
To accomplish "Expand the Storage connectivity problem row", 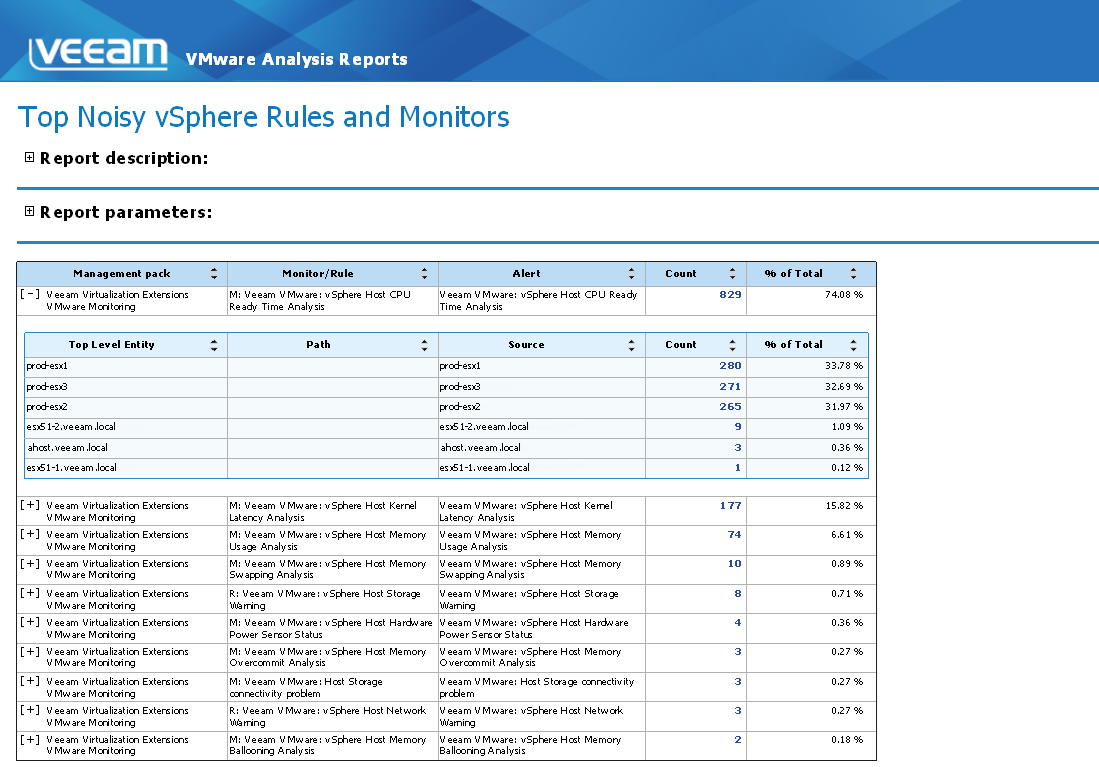I will tap(30, 681).
